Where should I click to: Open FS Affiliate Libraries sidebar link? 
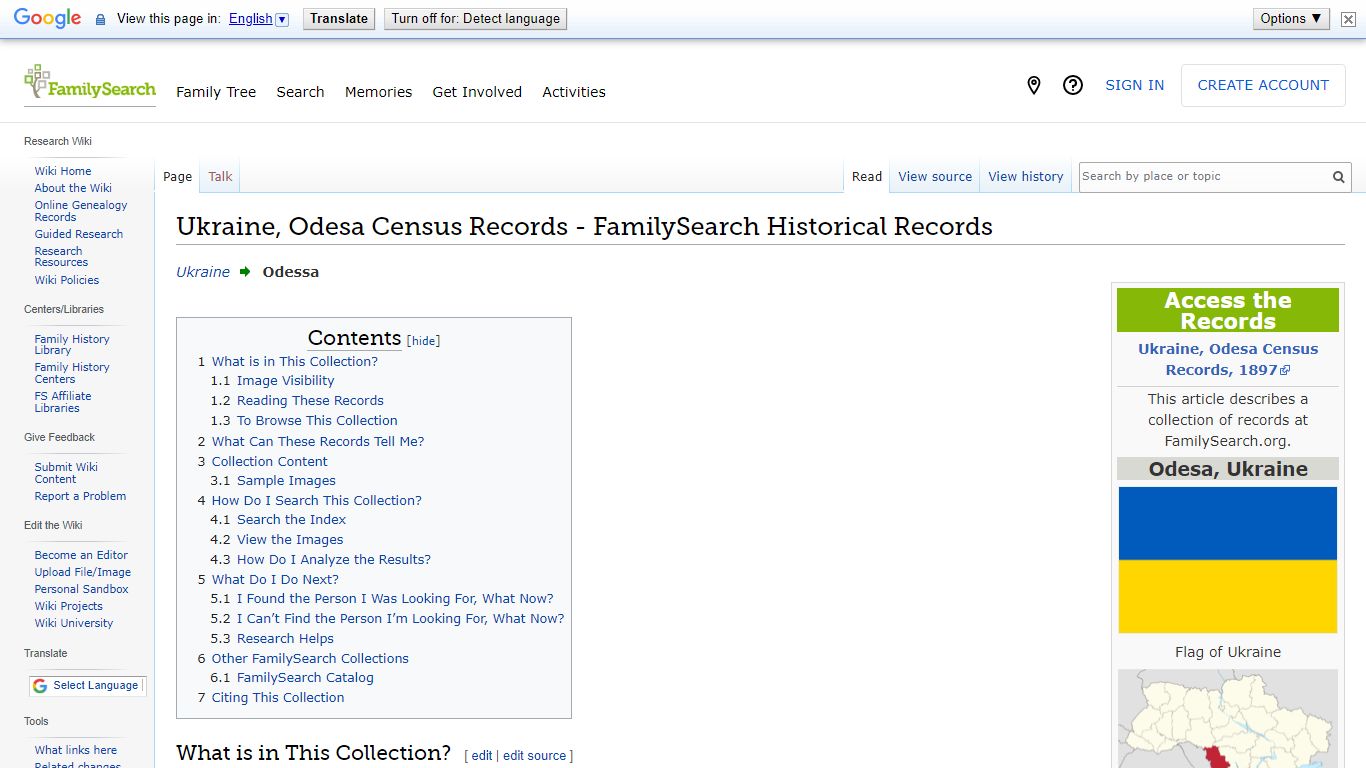click(x=63, y=402)
